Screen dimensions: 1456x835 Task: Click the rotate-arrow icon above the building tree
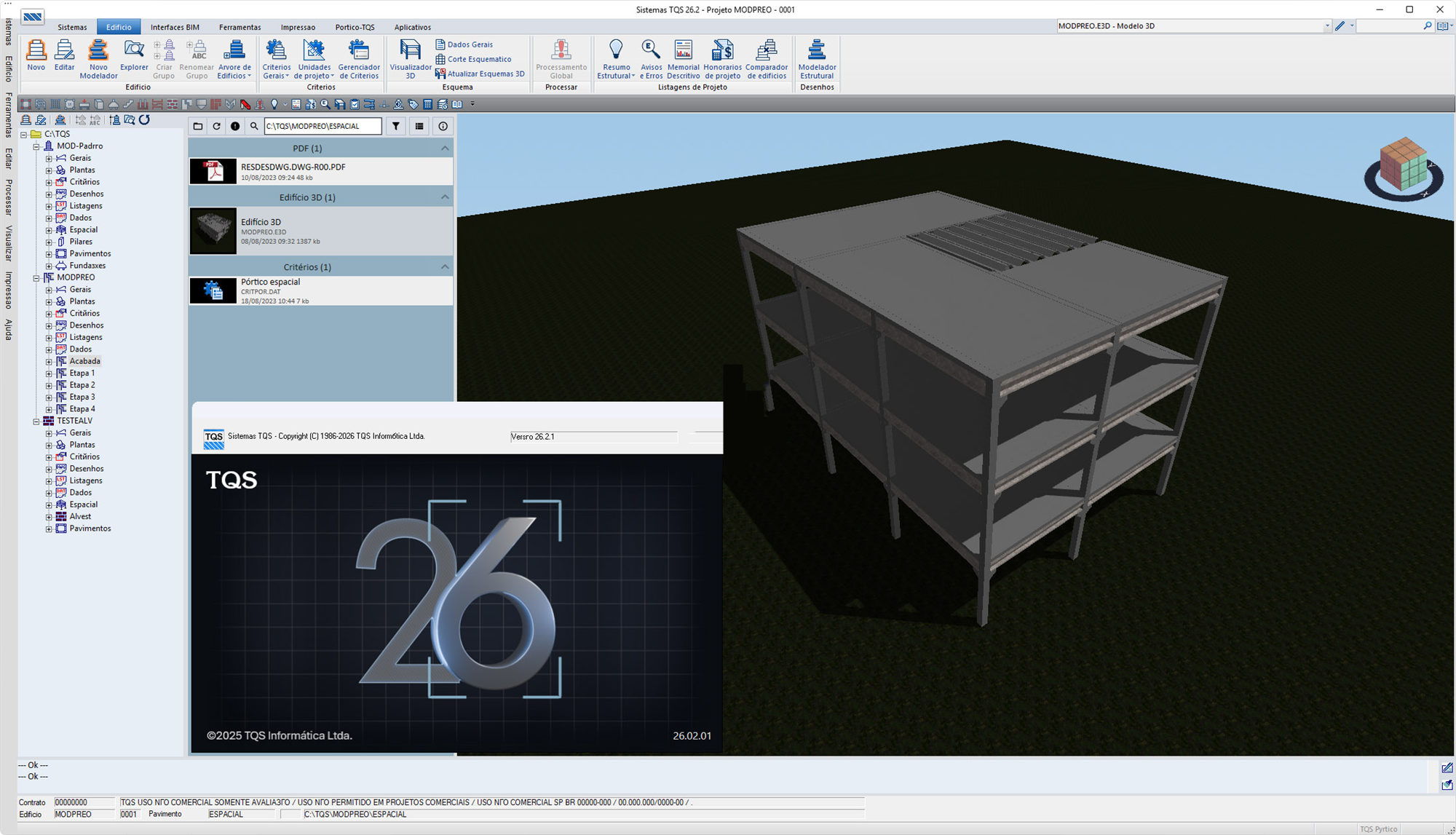(x=144, y=119)
